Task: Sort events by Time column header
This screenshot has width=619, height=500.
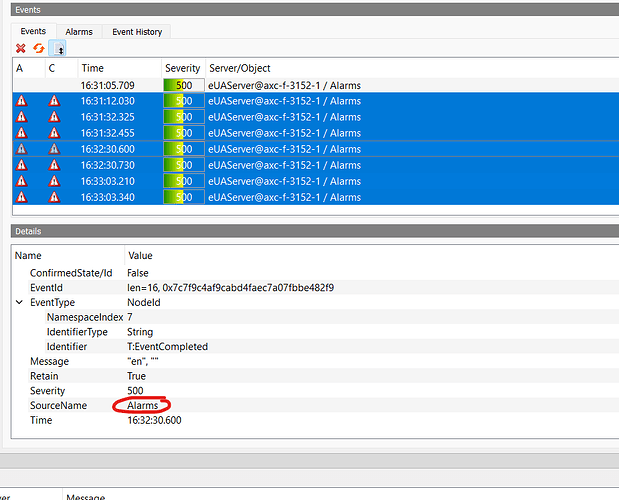Action: pyautogui.click(x=118, y=68)
